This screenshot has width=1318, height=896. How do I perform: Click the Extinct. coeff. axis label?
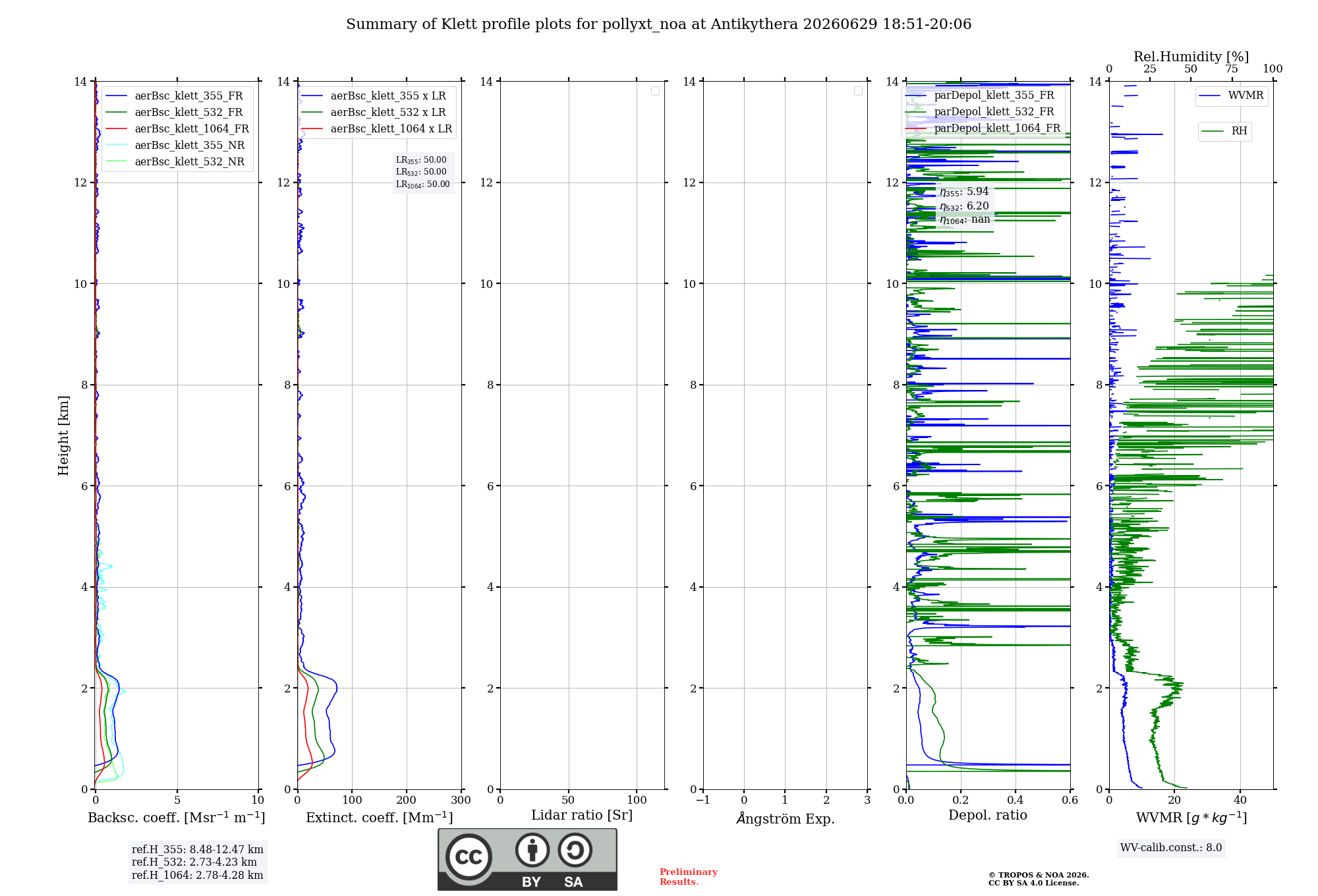pyautogui.click(x=380, y=818)
